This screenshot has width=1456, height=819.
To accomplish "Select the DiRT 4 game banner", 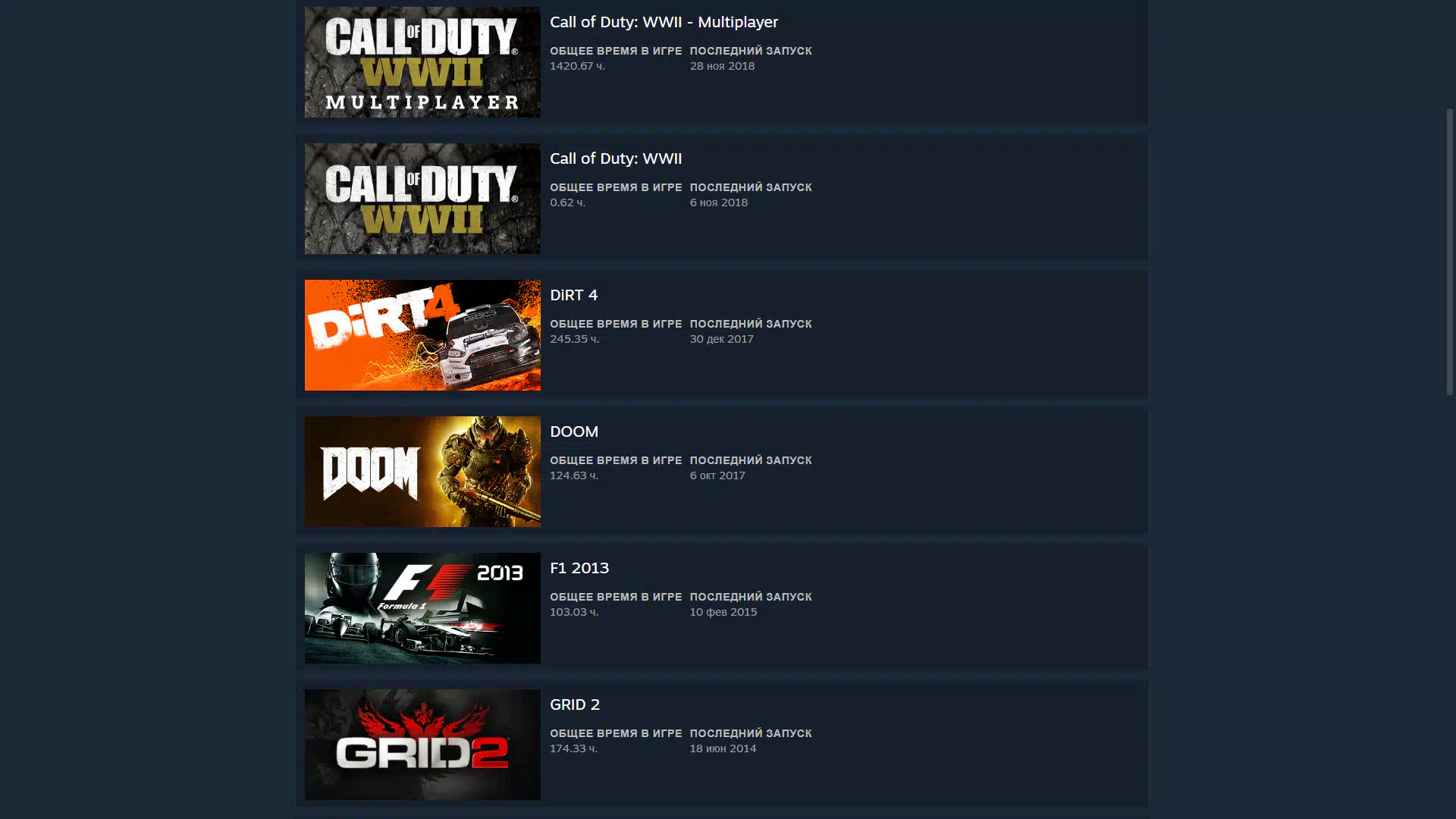I will [x=422, y=335].
